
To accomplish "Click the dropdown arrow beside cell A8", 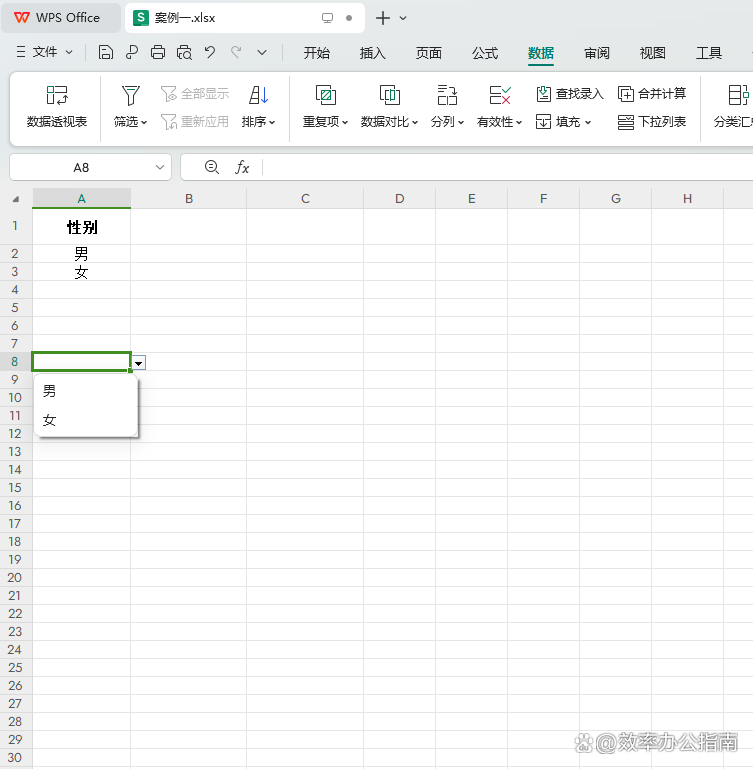I will click(139, 363).
